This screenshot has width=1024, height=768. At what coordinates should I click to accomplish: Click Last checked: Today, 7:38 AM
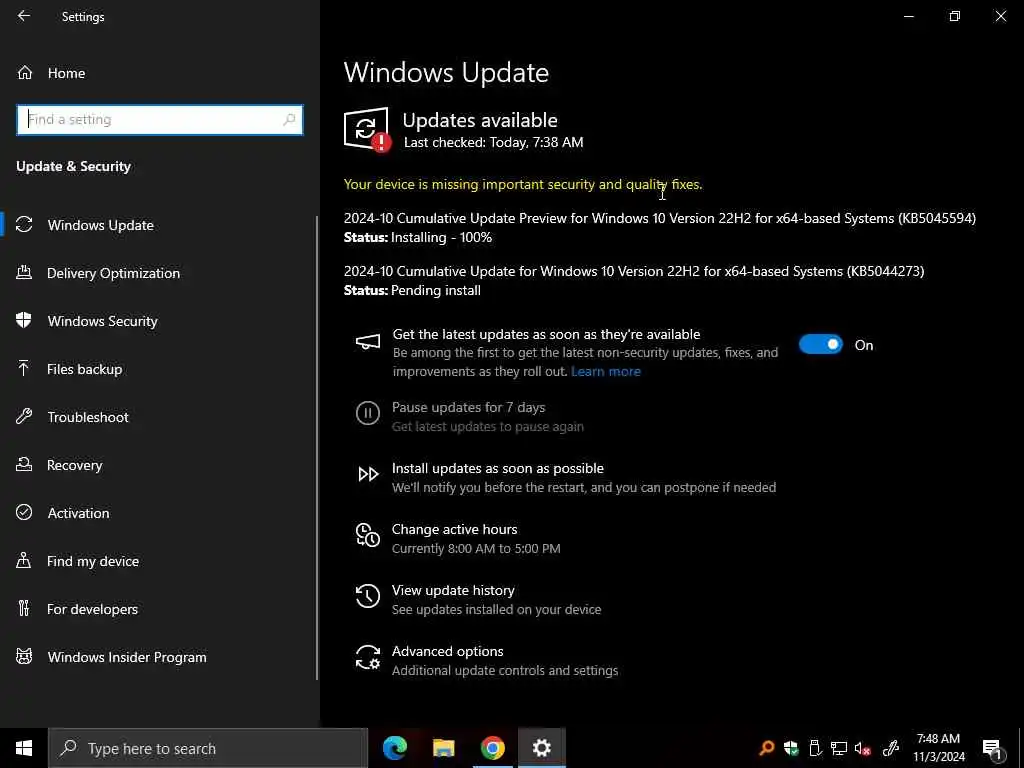pyautogui.click(x=493, y=142)
